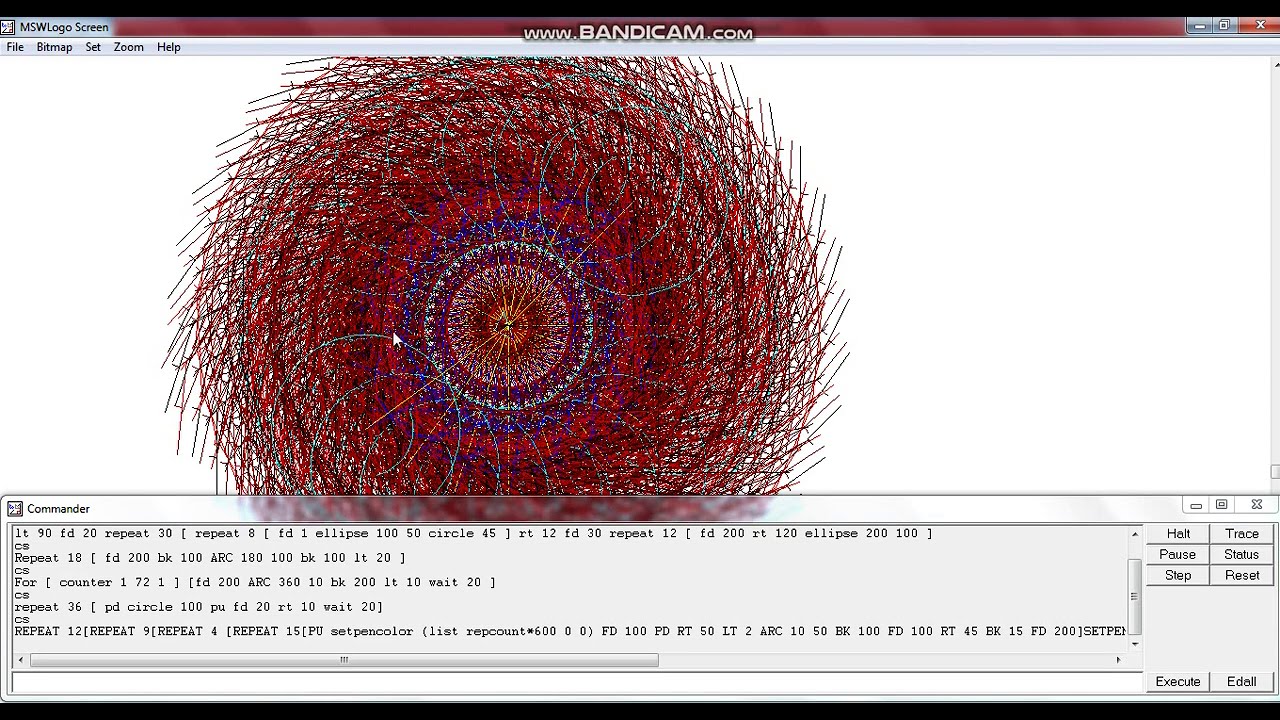Click the Execute button
Viewport: 1280px width, 720px height.
coord(1178,682)
